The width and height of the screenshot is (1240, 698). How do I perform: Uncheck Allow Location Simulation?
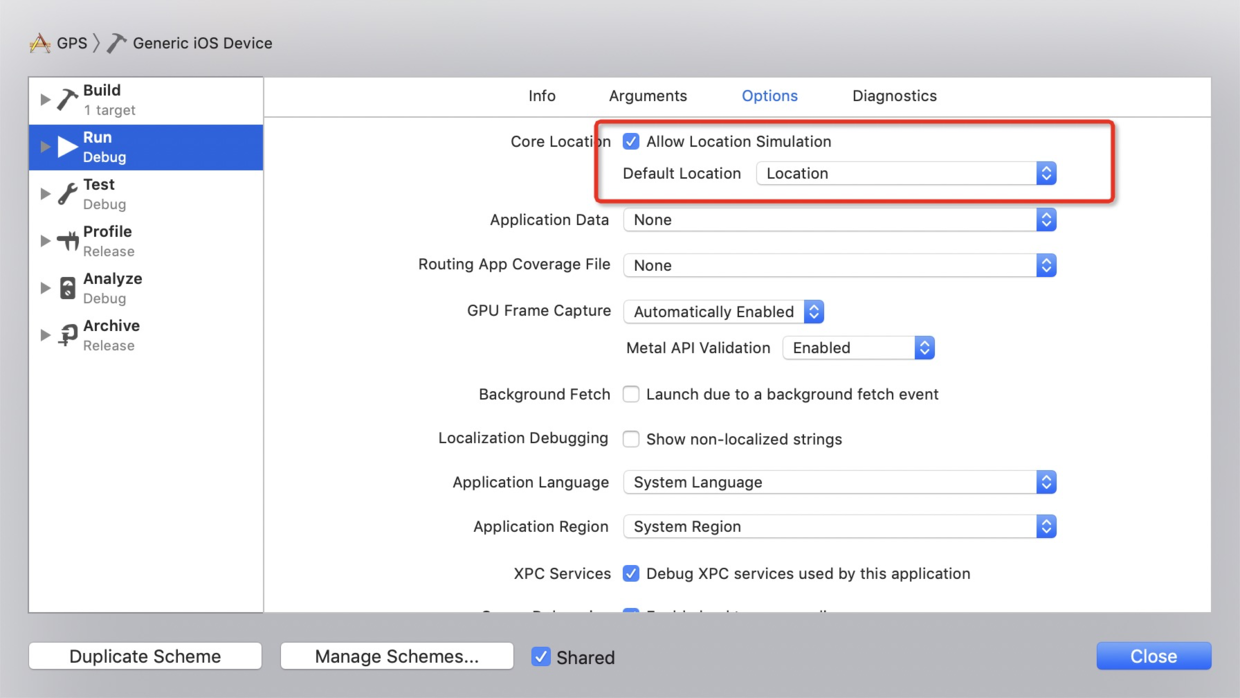(631, 142)
